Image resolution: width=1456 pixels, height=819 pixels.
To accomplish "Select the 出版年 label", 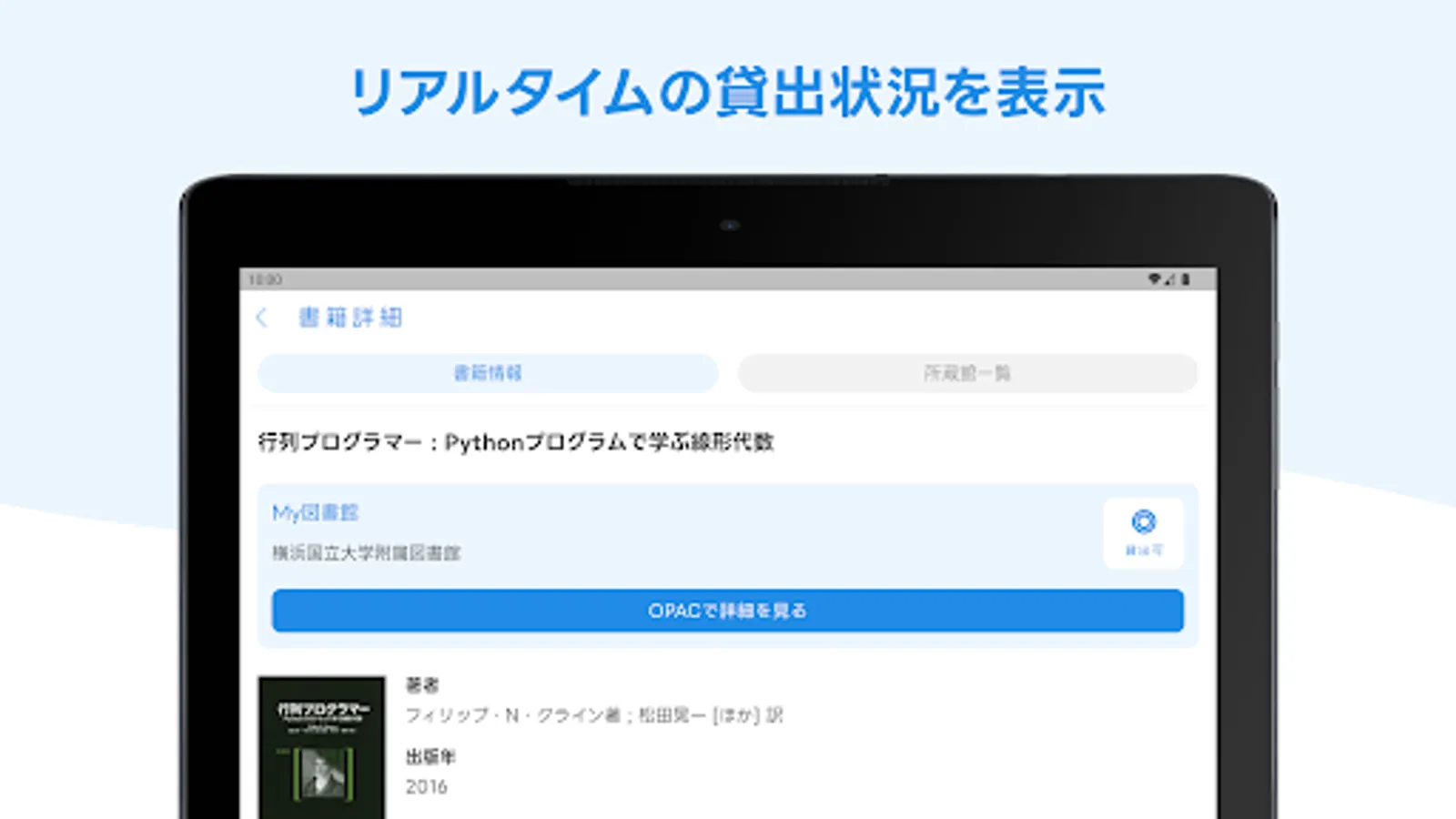I will [430, 756].
